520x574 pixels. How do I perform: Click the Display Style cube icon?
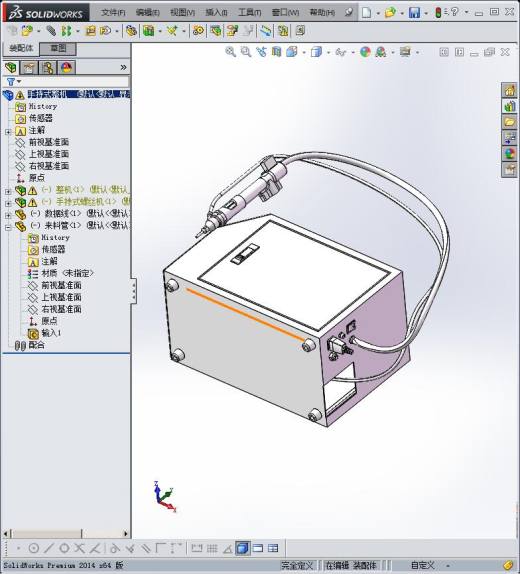click(316, 52)
